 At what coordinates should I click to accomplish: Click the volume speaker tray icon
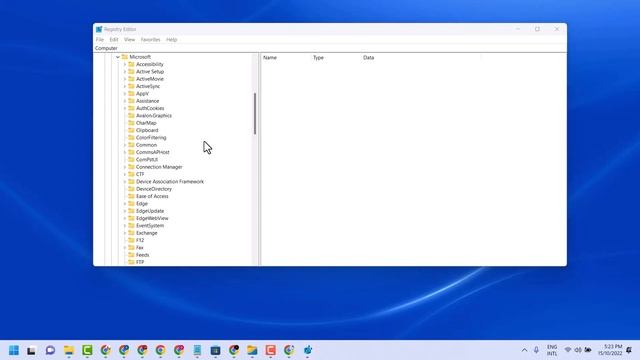tap(578, 350)
